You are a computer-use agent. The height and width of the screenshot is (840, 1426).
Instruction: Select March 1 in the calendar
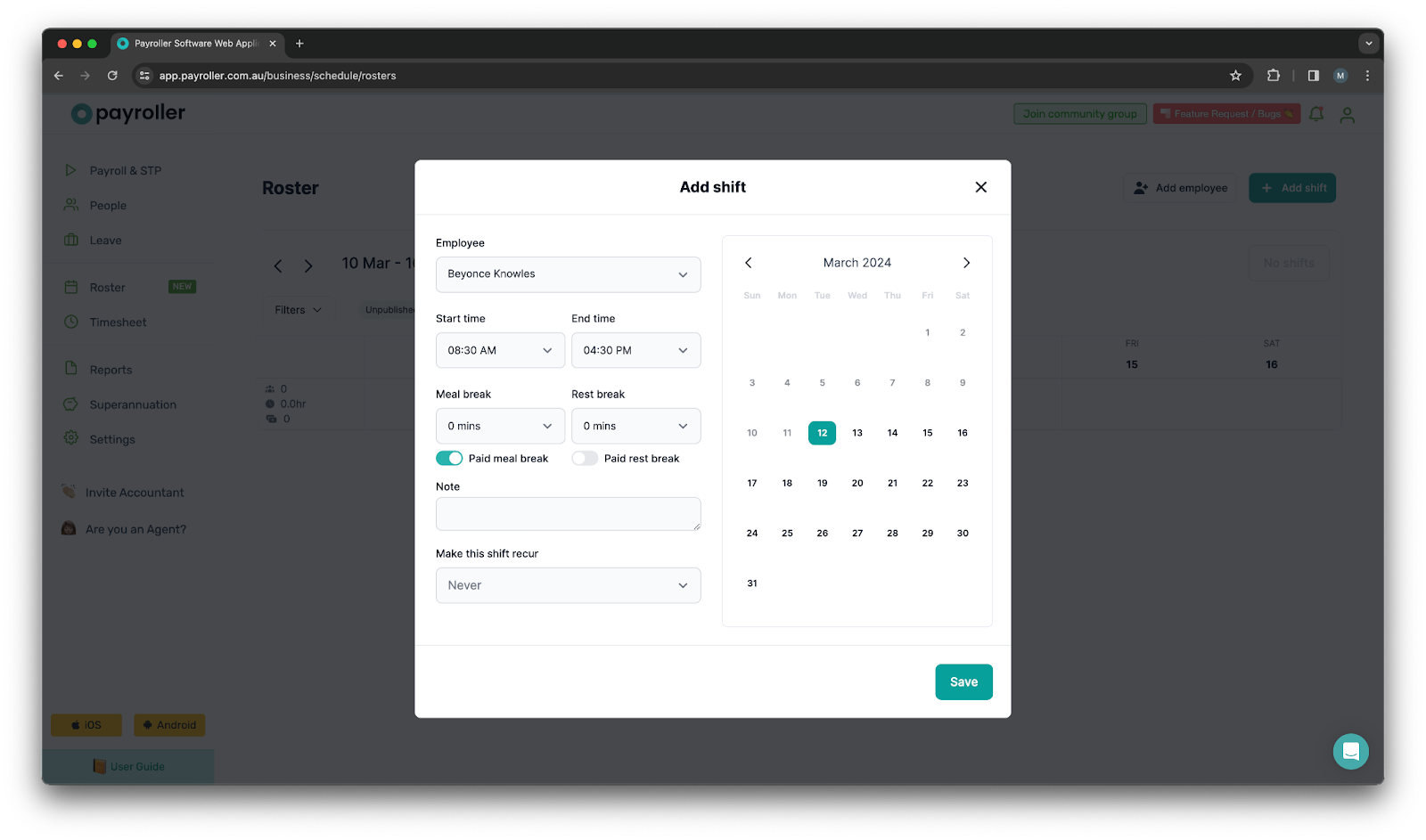pyautogui.click(x=928, y=332)
